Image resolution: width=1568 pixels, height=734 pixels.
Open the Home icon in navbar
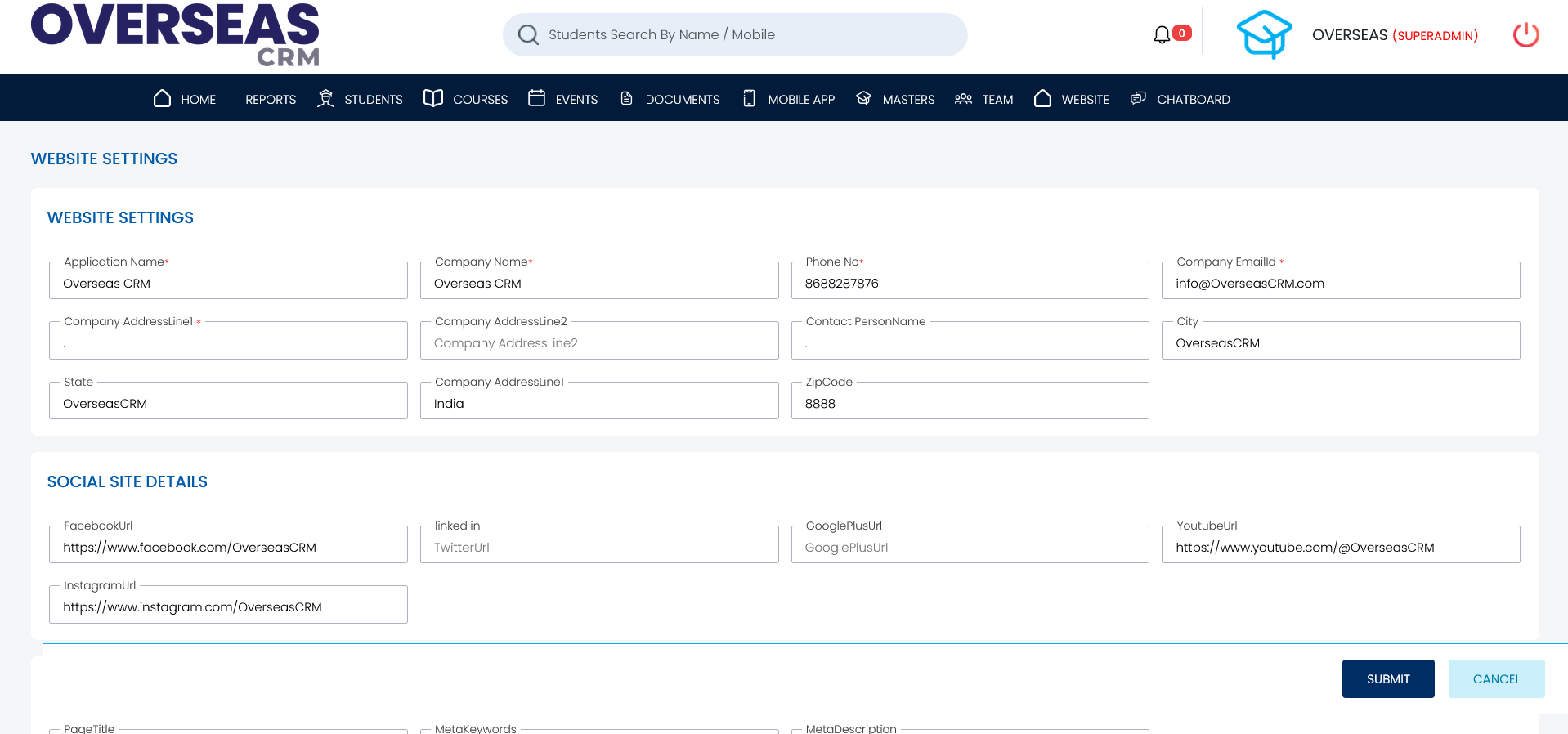click(163, 99)
